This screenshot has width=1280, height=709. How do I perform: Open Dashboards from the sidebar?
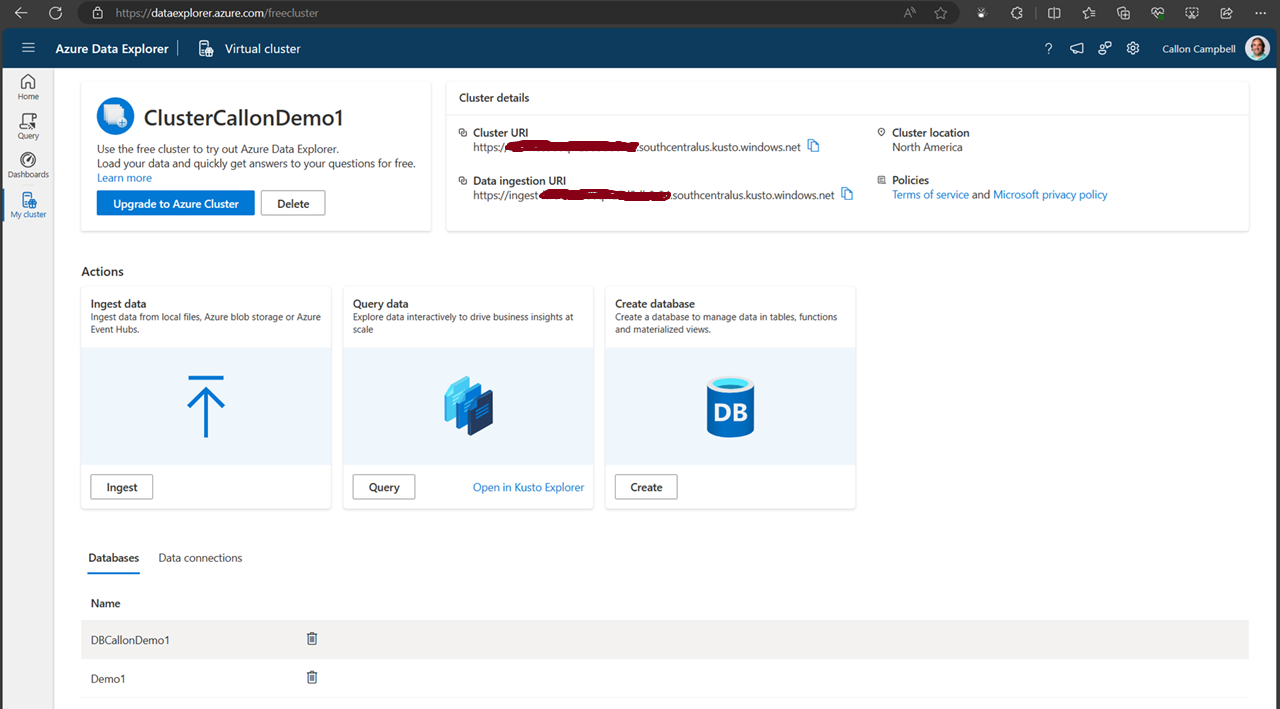[28, 165]
